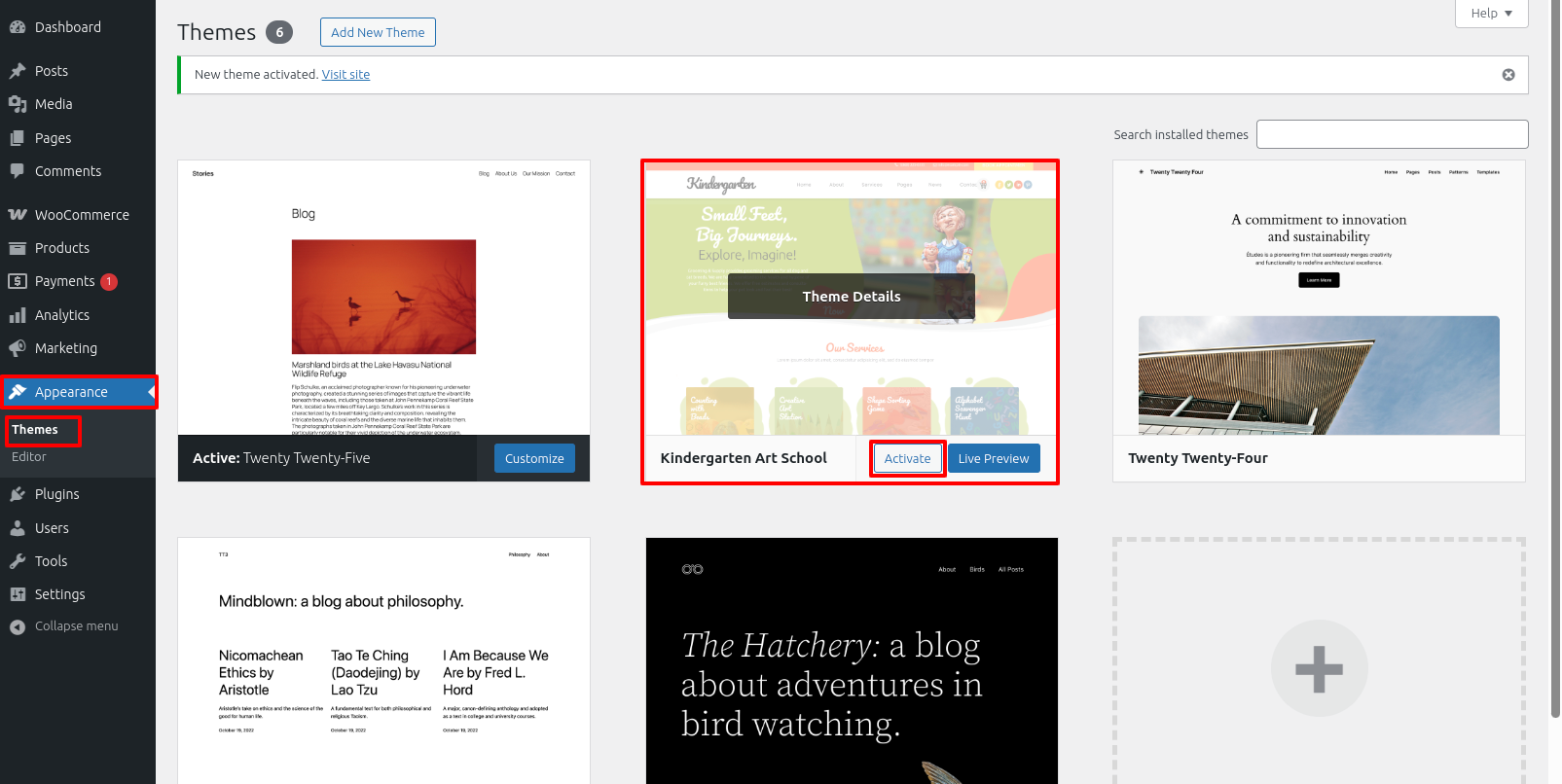Activate the Kindergarten Art School theme
This screenshot has width=1562, height=784.
(907, 458)
